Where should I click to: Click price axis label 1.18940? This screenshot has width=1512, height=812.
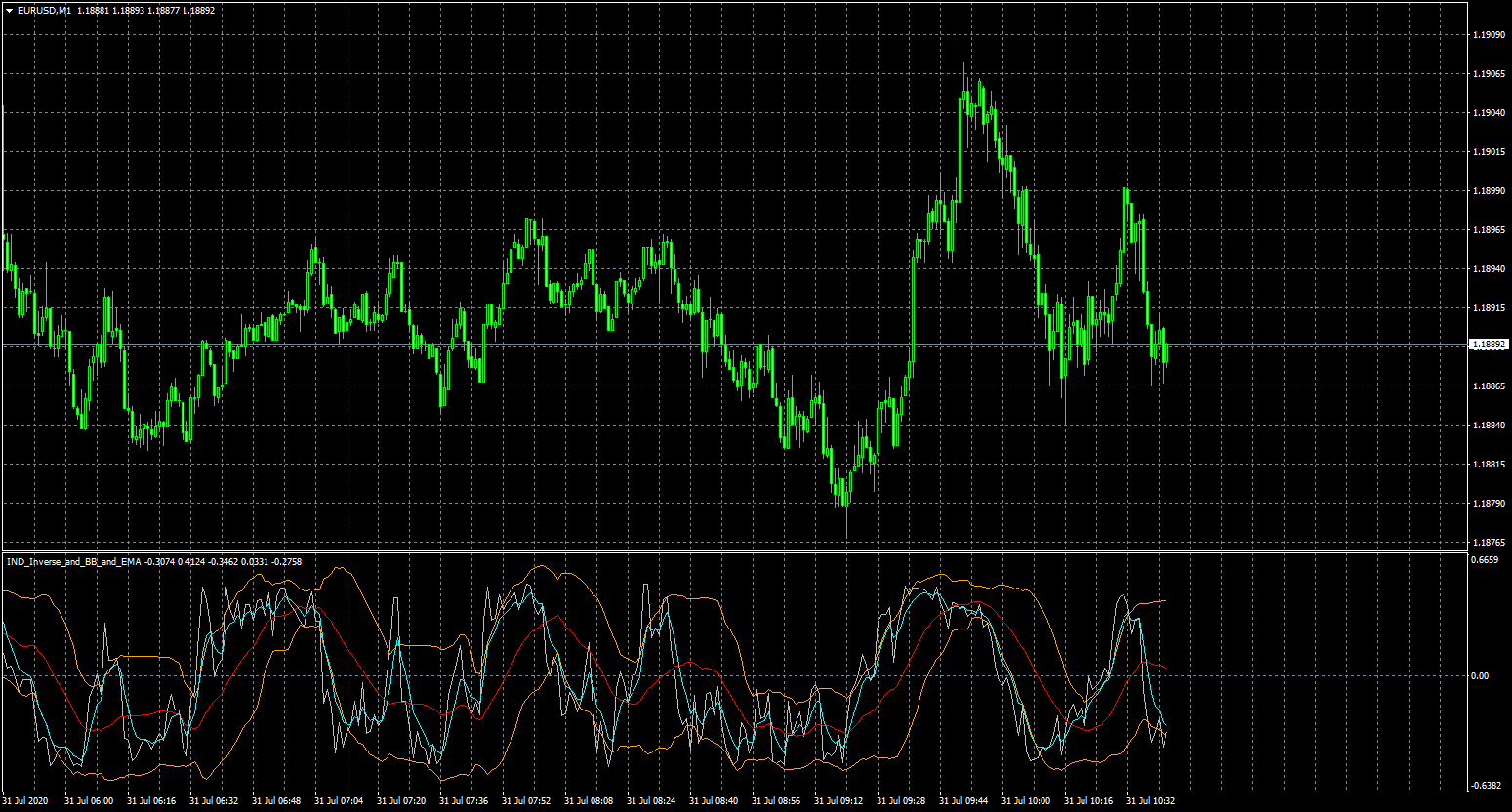point(1488,269)
